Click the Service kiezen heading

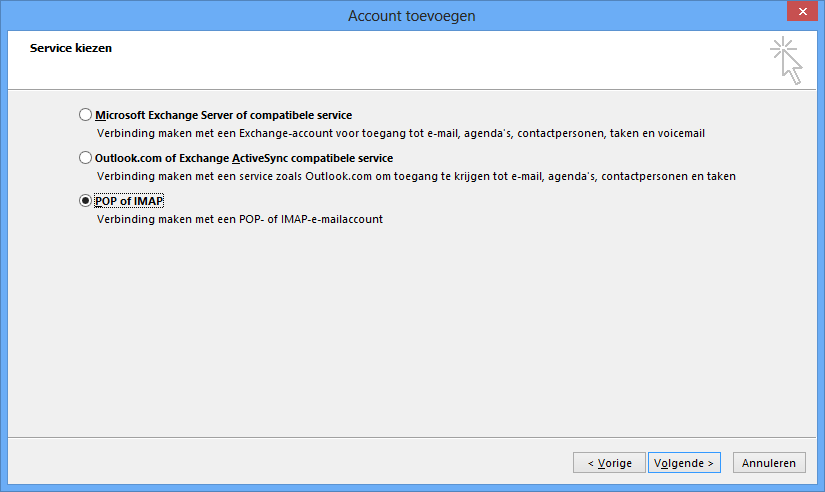click(71, 48)
